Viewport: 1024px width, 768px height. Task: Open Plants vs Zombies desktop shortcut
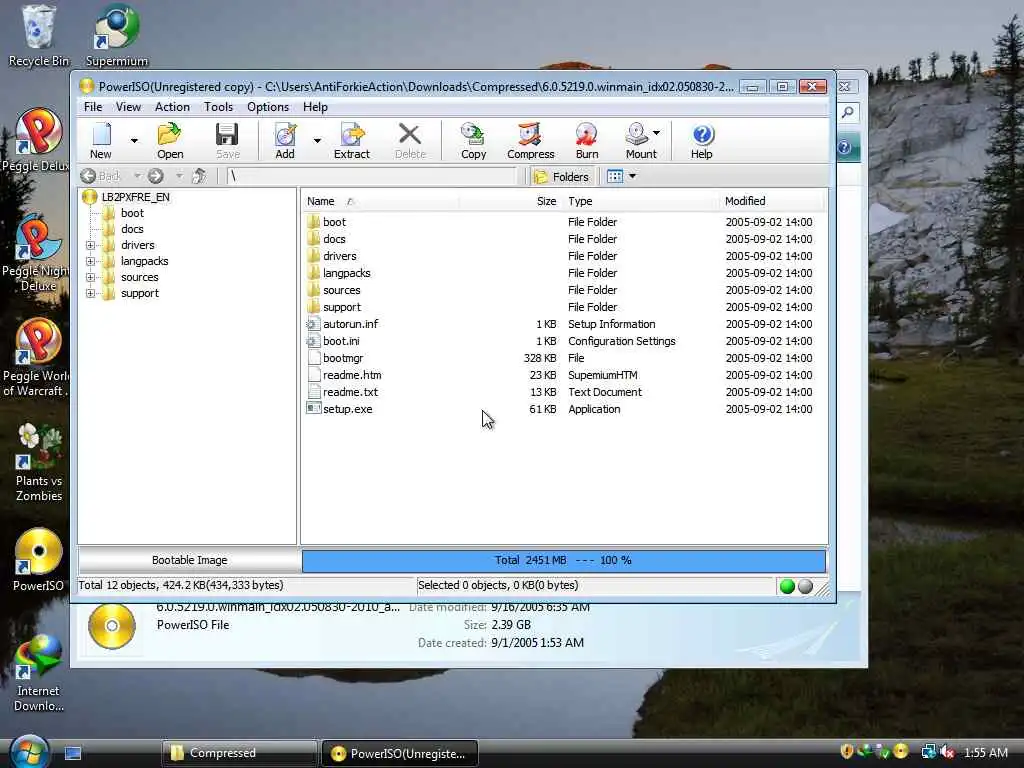[x=39, y=462]
